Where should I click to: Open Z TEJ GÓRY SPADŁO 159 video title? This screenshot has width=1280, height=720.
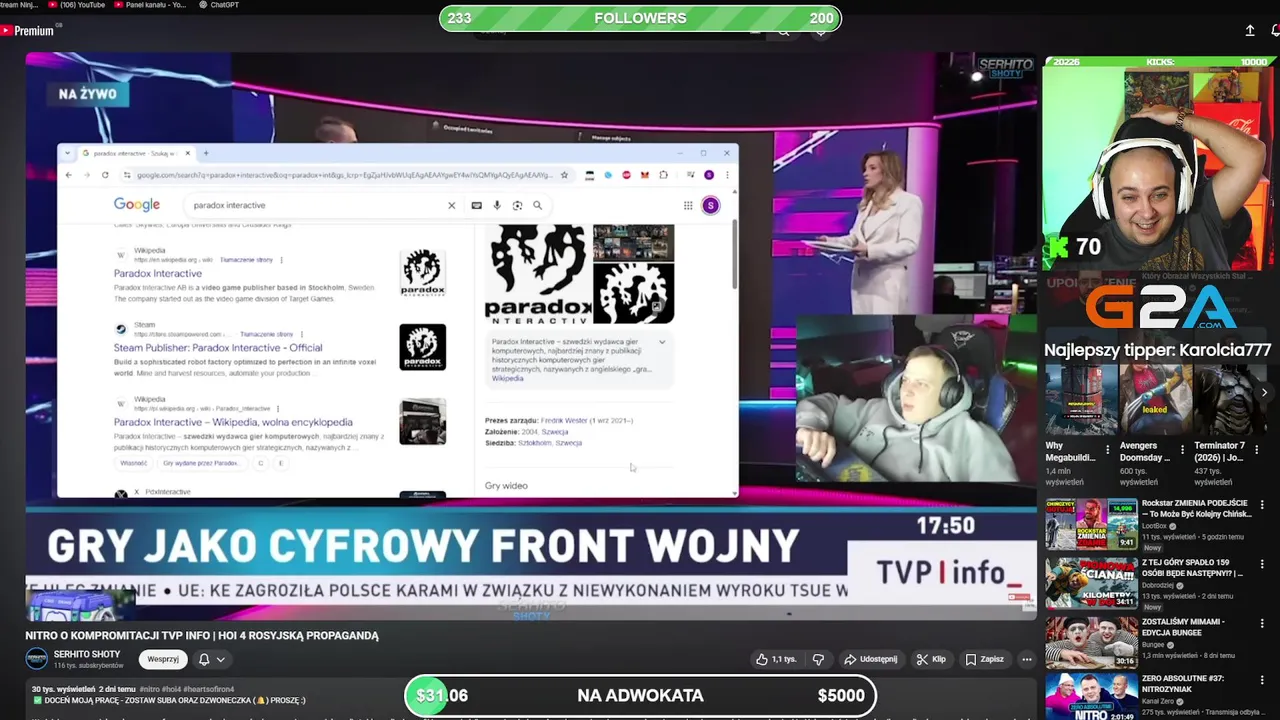1192,568
